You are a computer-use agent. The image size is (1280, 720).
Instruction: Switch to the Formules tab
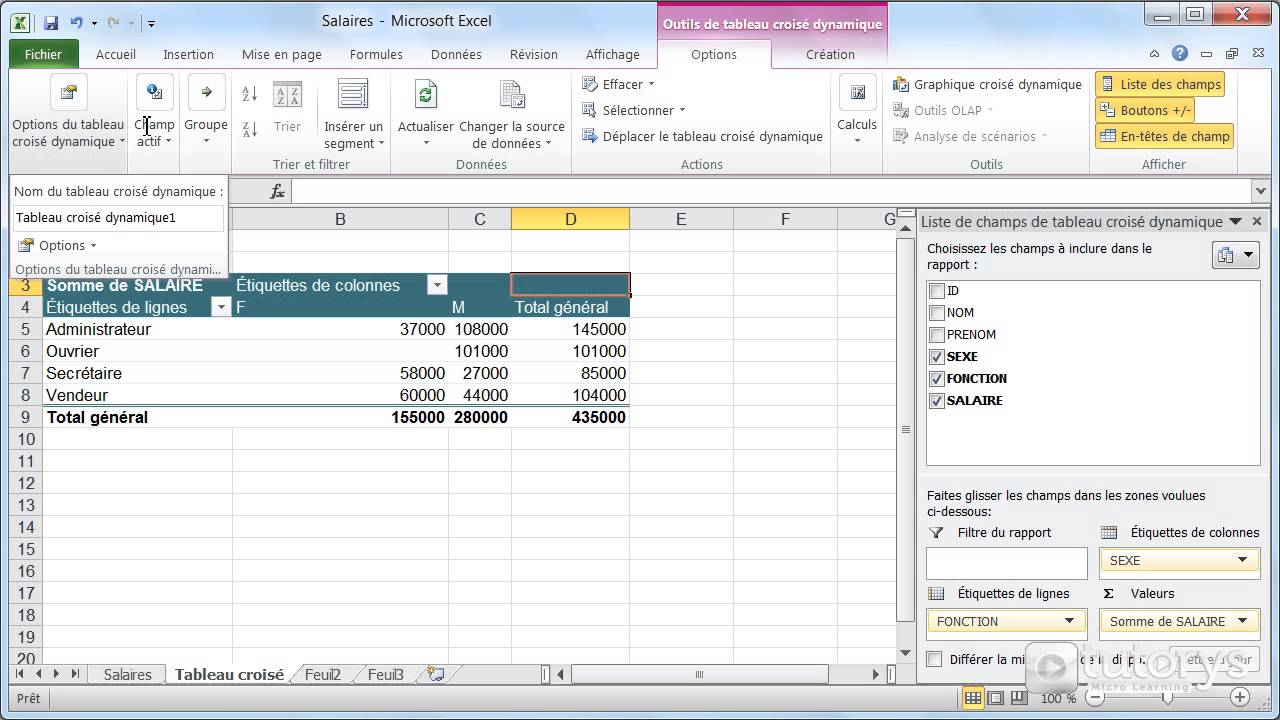(x=376, y=54)
